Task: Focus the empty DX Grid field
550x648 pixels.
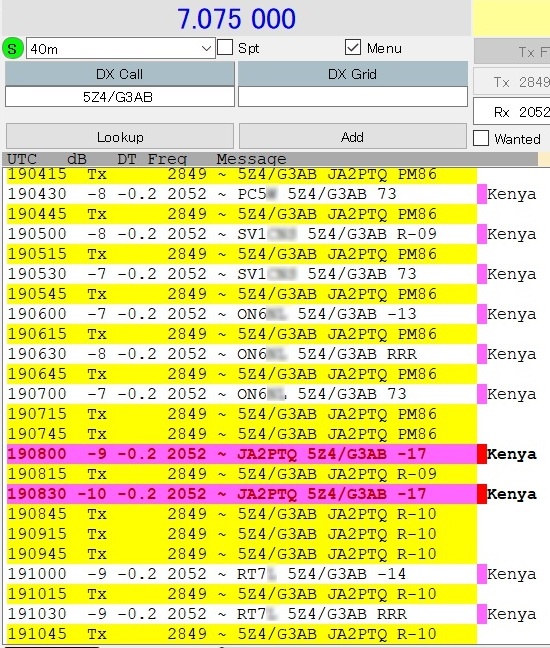Action: point(352,97)
